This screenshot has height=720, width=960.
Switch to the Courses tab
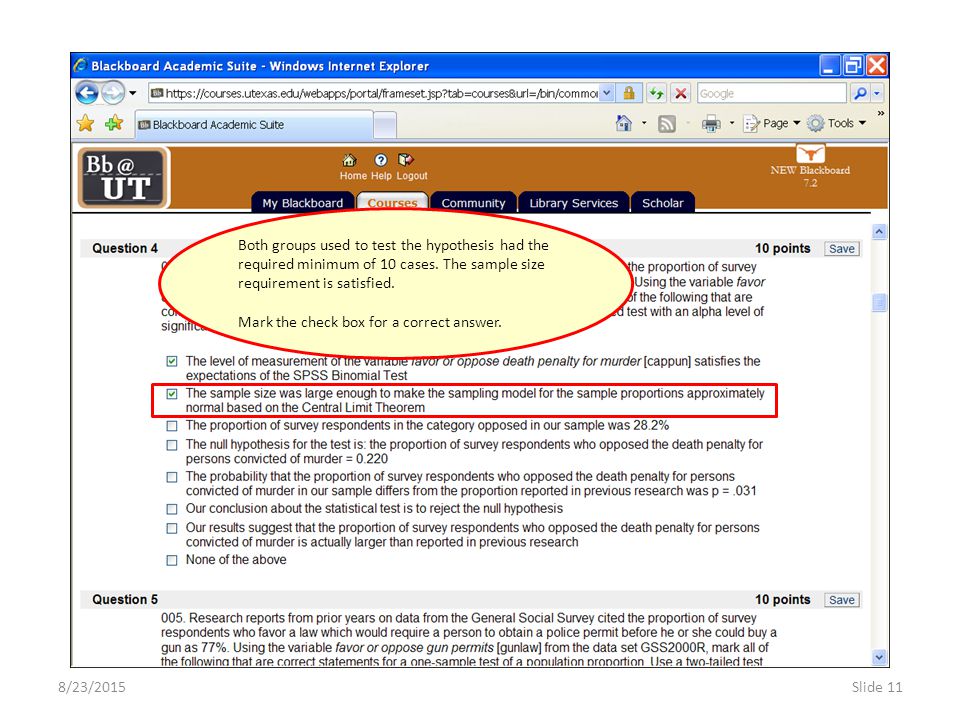(392, 203)
